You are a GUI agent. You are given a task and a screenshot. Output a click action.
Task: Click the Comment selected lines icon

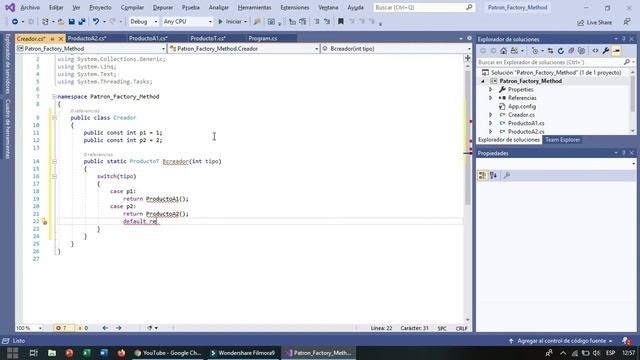click(317, 22)
